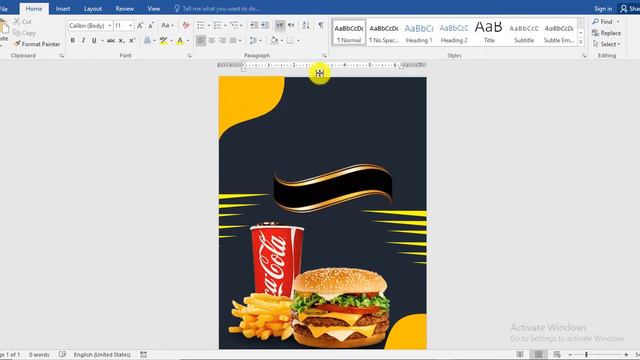Viewport: 640px width, 360px height.
Task: Click Replace in Editing group
Action: (606, 33)
